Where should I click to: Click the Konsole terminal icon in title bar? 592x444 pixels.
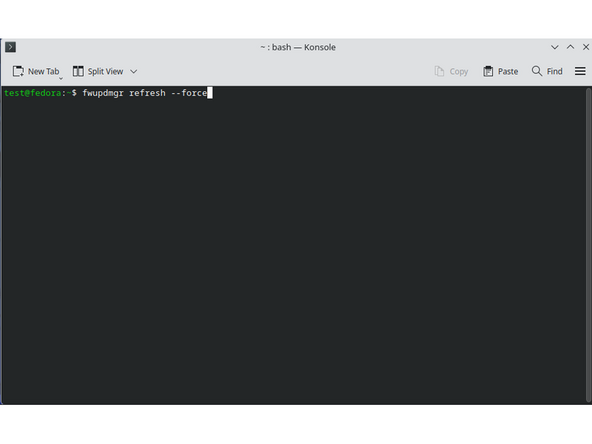click(x=10, y=47)
